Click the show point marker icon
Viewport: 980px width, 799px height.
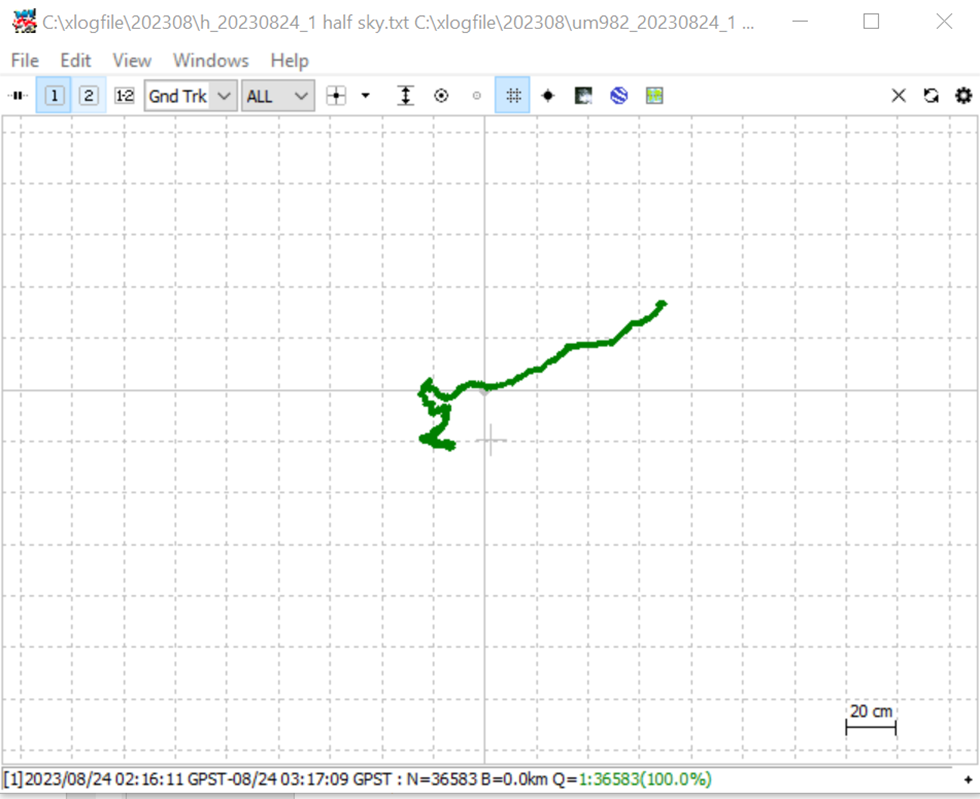[x=548, y=96]
